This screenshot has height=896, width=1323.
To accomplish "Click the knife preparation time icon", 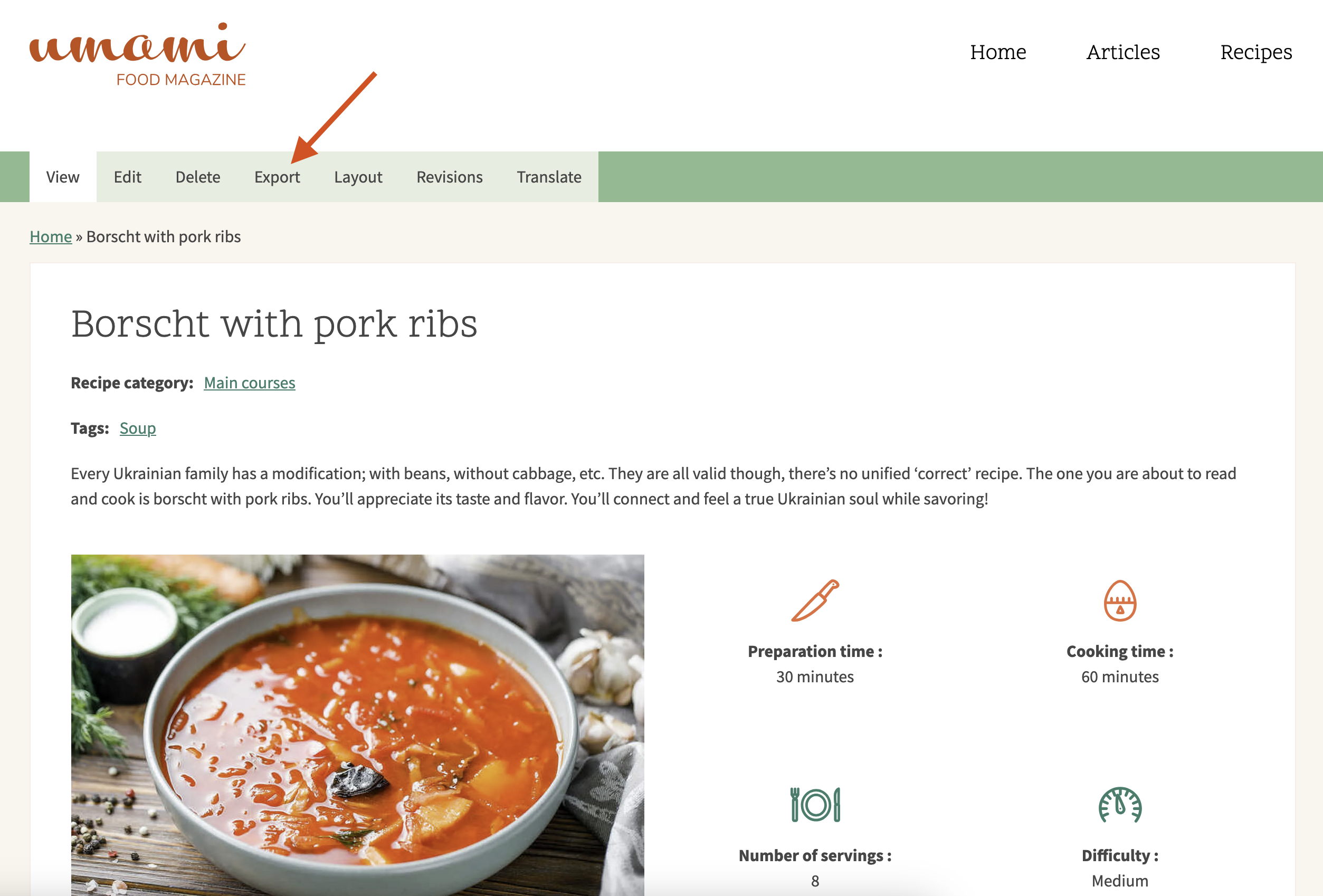I will (815, 600).
